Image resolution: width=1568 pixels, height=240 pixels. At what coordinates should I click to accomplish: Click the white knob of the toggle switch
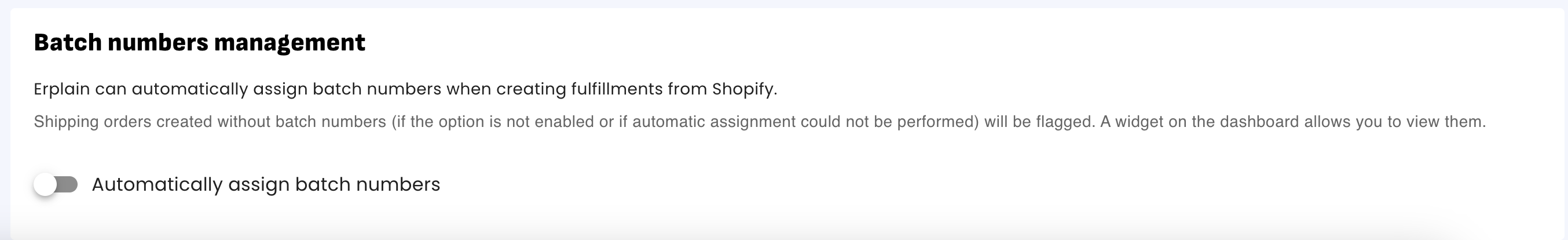(45, 184)
